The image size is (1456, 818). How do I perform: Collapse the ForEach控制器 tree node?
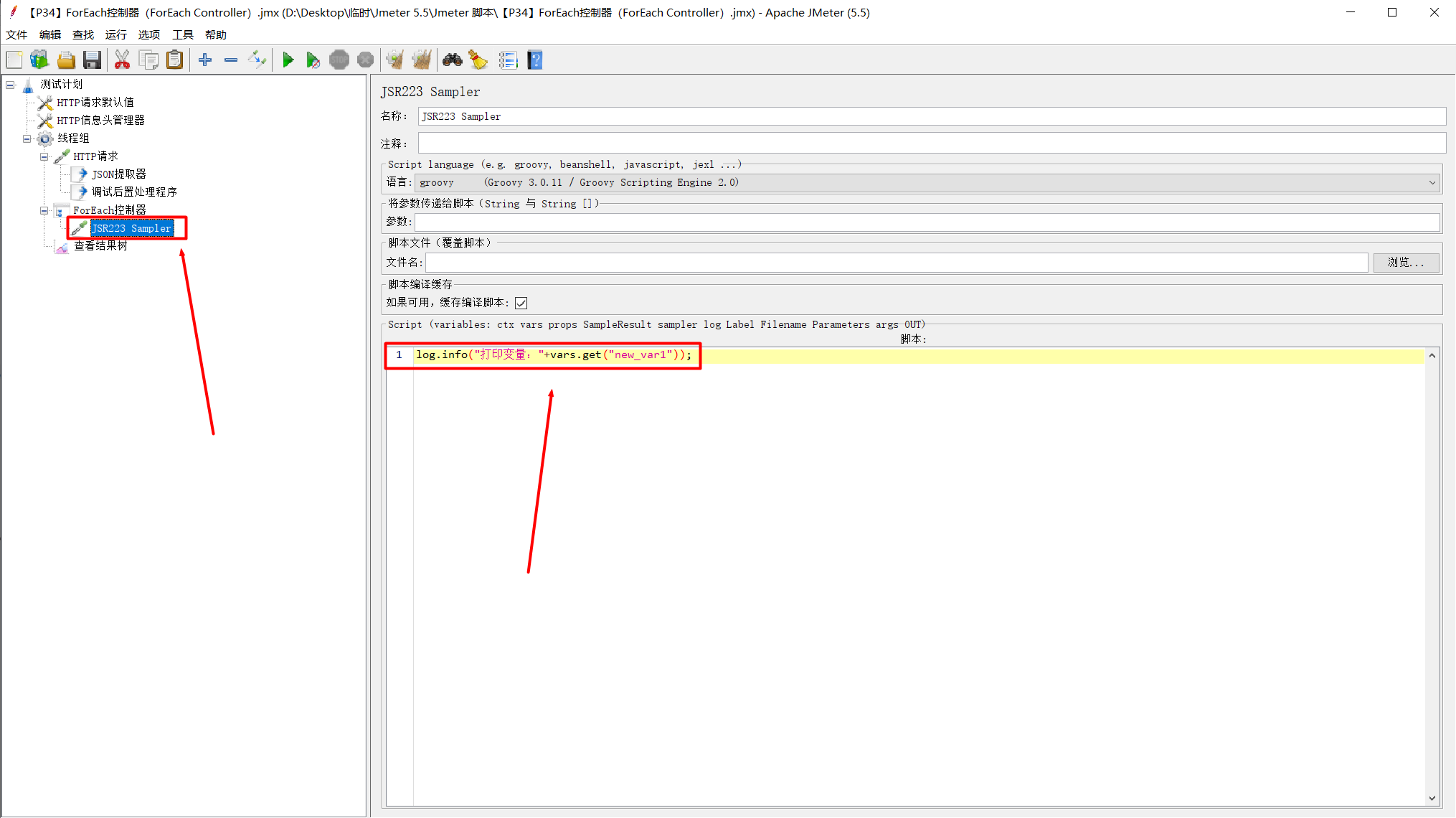click(x=44, y=211)
